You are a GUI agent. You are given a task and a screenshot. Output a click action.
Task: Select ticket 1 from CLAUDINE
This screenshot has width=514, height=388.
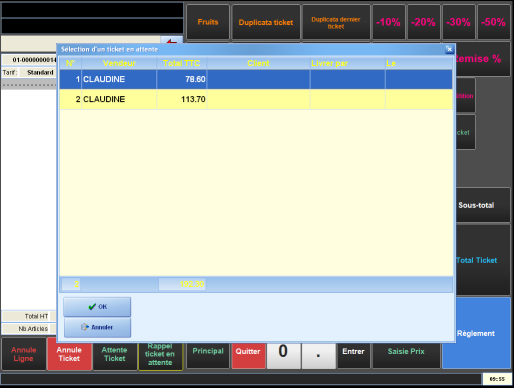pos(256,79)
